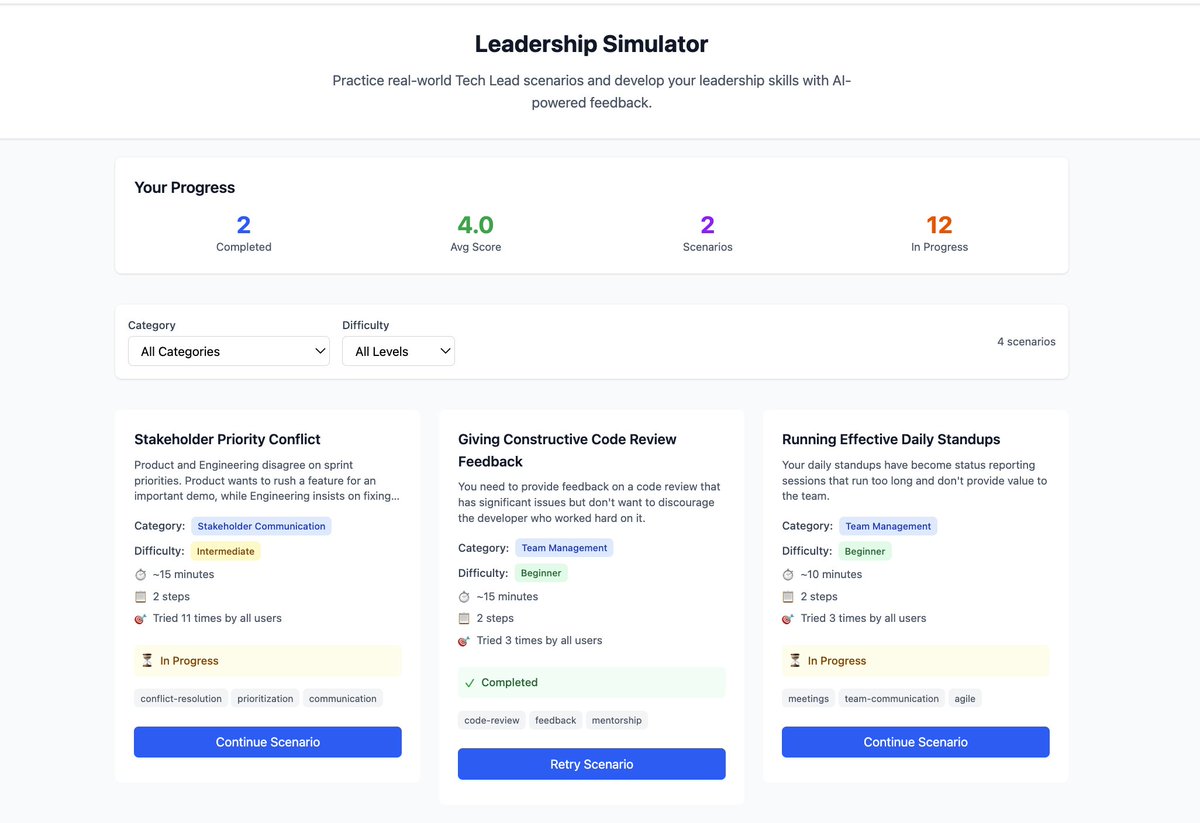Click the green checkmark icon beside Completed
This screenshot has height=823, width=1200.
click(x=470, y=683)
